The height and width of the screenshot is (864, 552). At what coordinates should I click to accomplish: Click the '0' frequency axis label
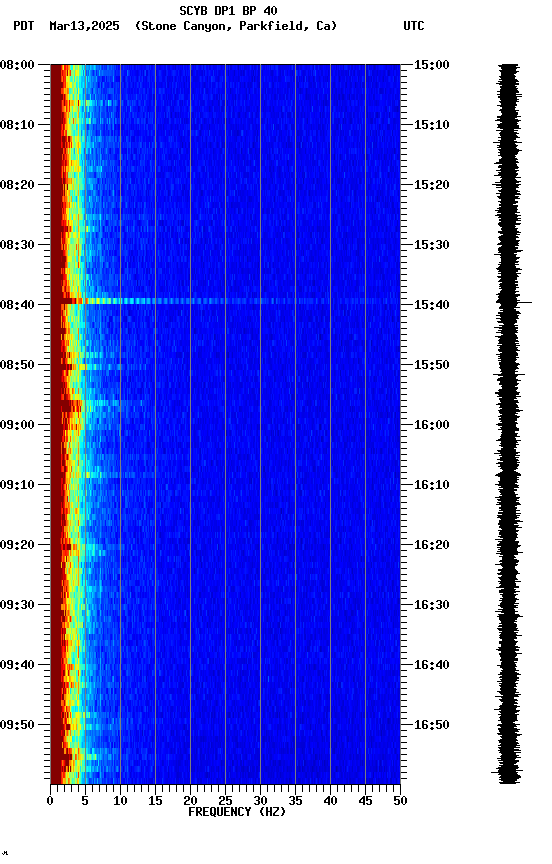coord(50,802)
